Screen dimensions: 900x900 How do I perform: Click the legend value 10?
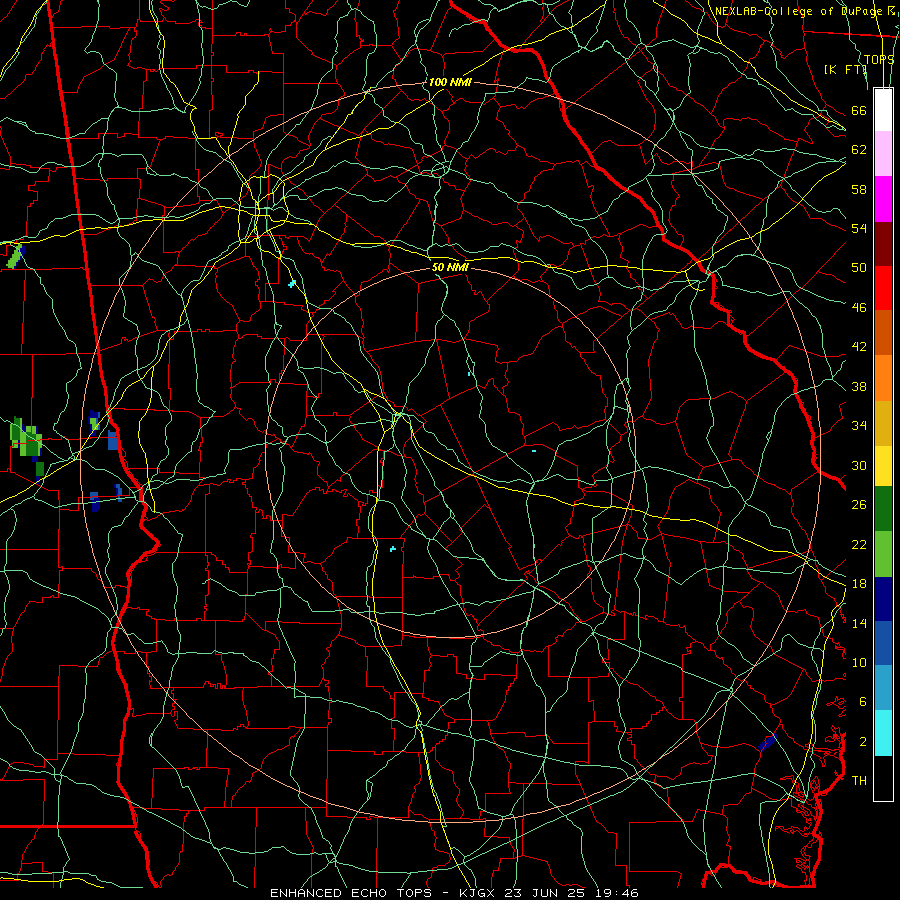point(859,662)
